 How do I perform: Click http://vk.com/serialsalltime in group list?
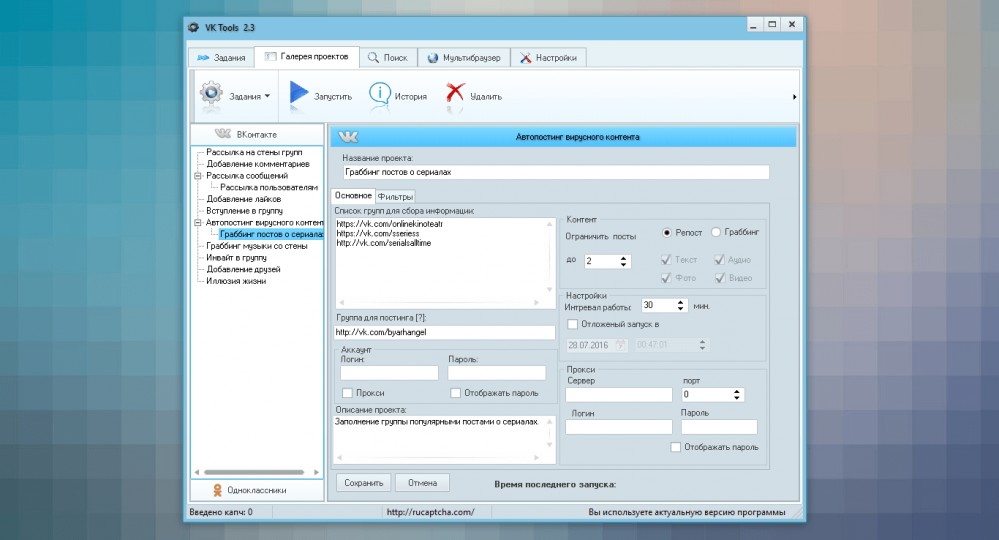pos(384,243)
